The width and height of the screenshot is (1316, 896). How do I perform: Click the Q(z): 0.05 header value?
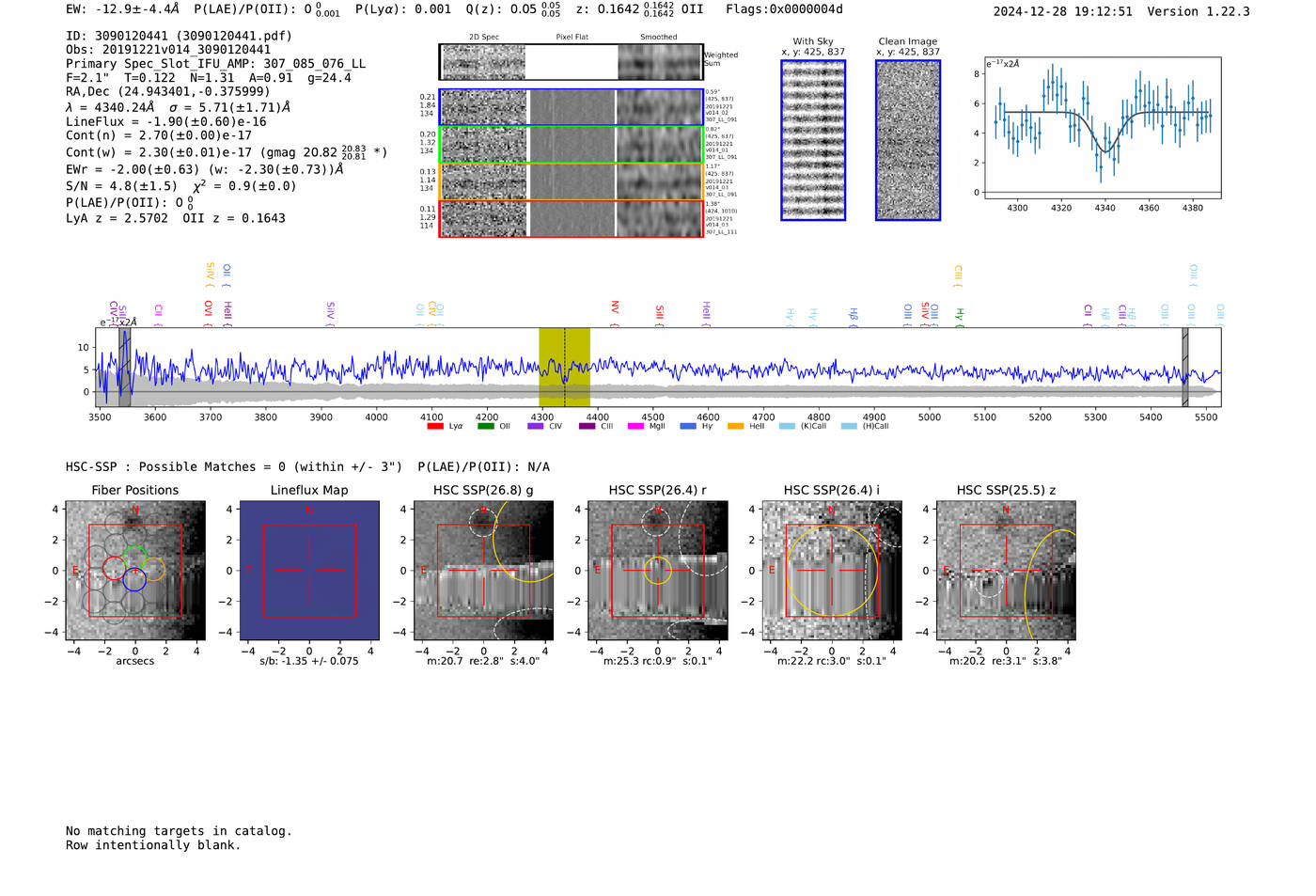tap(513, 9)
